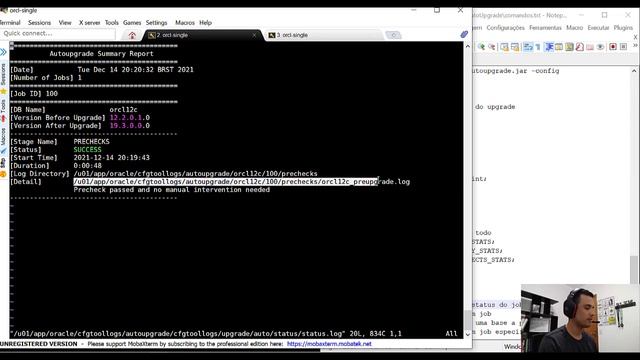Viewport: 640px width, 360px height.
Task: Toggle Word Wrap in Notepad++ toolbar
Action: tap(528, 47)
